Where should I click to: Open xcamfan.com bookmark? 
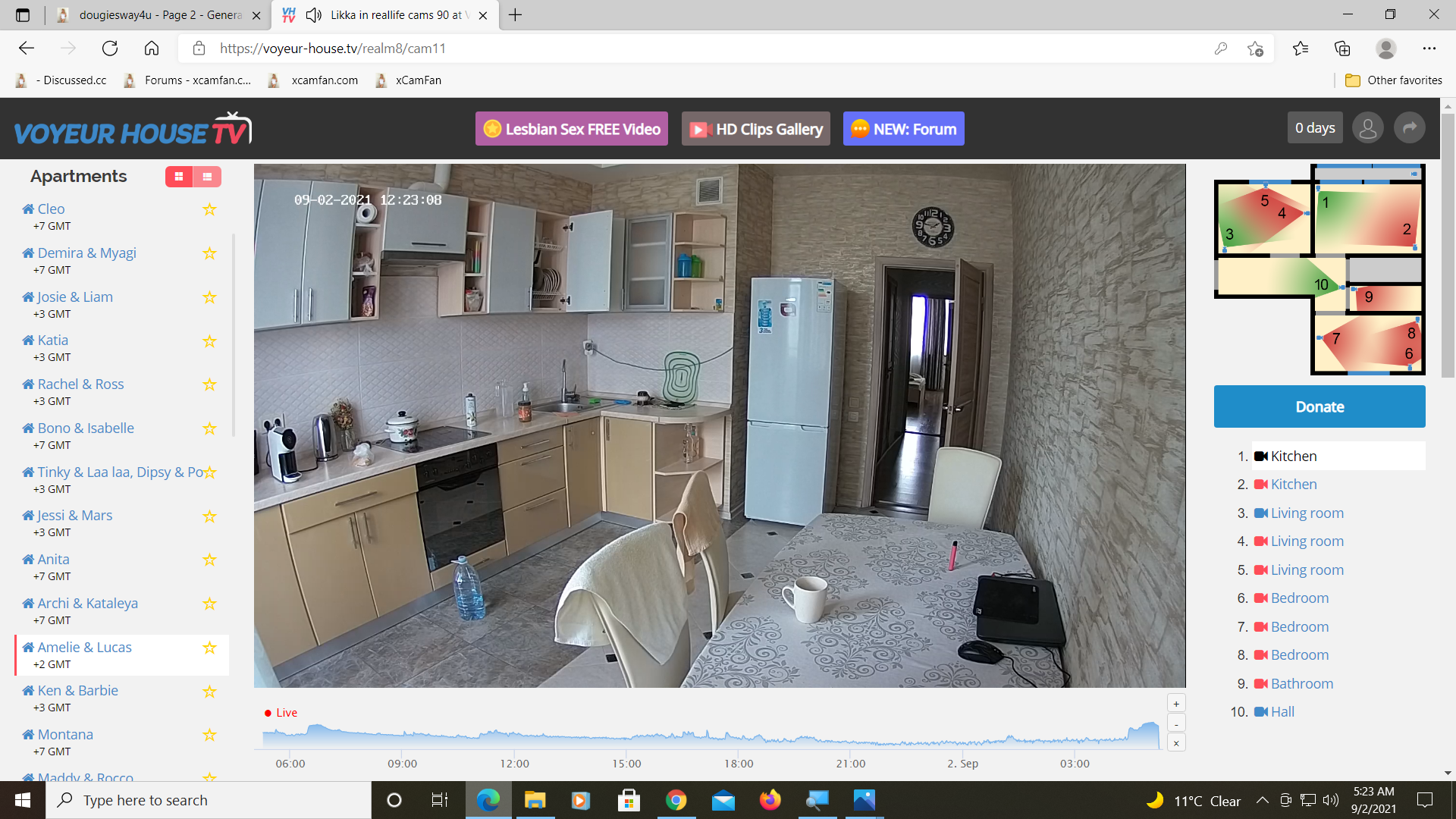pos(324,80)
